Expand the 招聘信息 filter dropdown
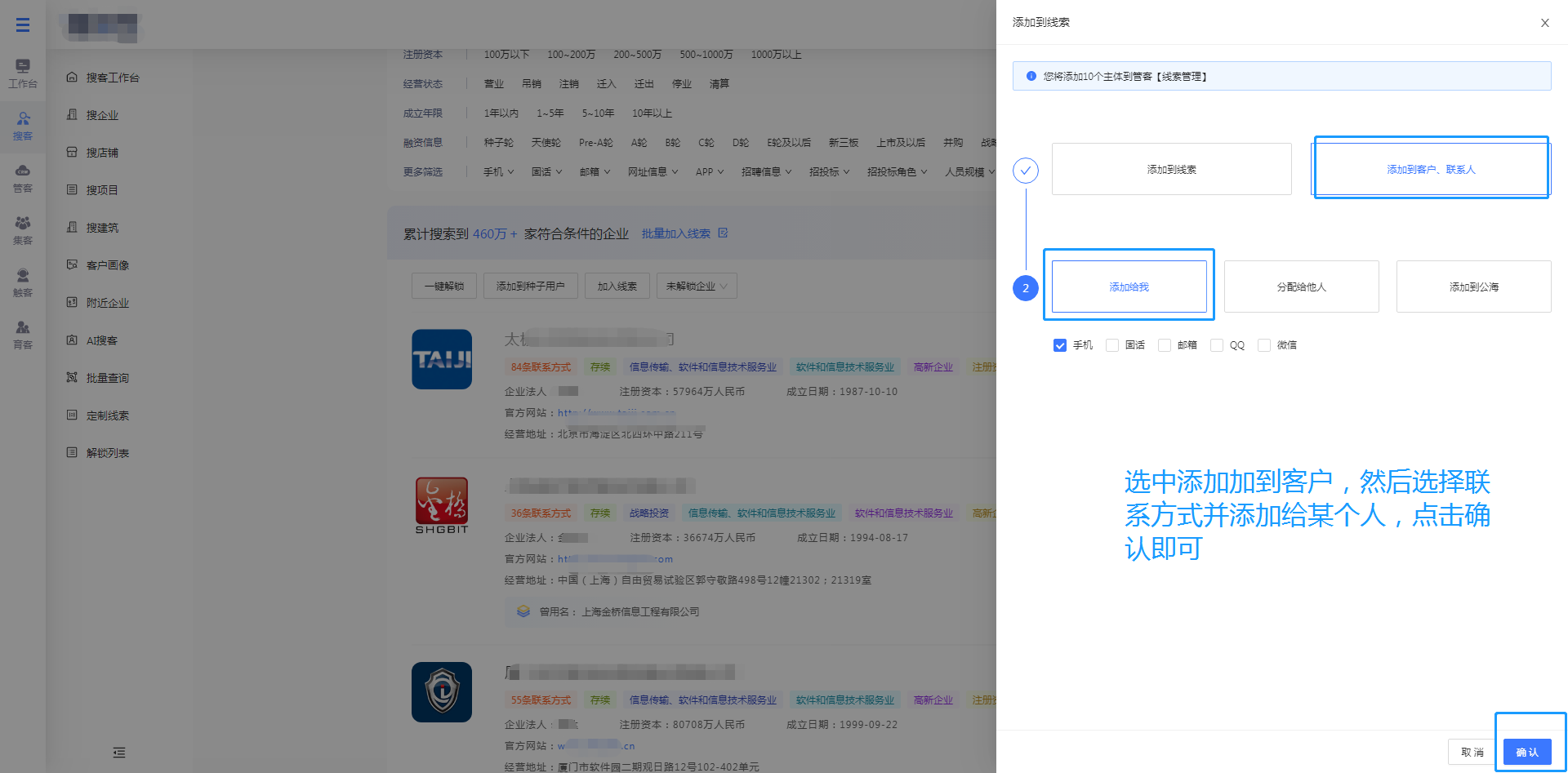The width and height of the screenshot is (1568, 773). coord(766,172)
